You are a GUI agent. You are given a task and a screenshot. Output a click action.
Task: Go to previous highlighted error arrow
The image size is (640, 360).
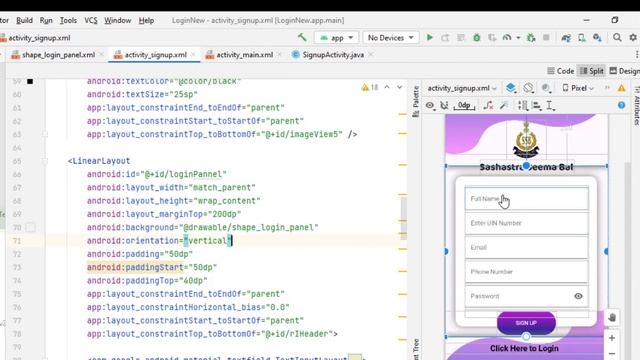pyautogui.click(x=387, y=87)
